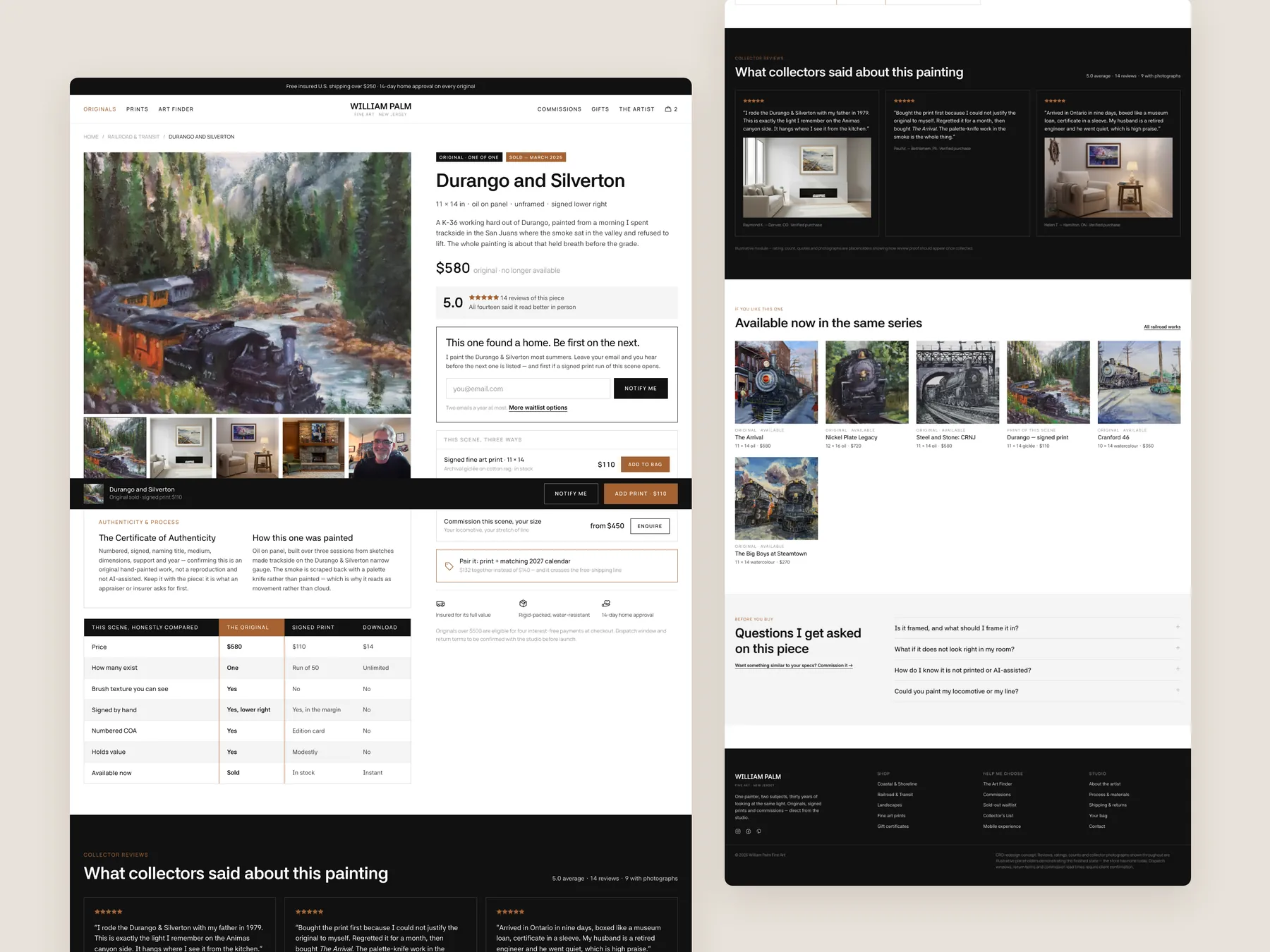Open the Originals nav item
Screen dimensions: 1270x952
(x=99, y=109)
